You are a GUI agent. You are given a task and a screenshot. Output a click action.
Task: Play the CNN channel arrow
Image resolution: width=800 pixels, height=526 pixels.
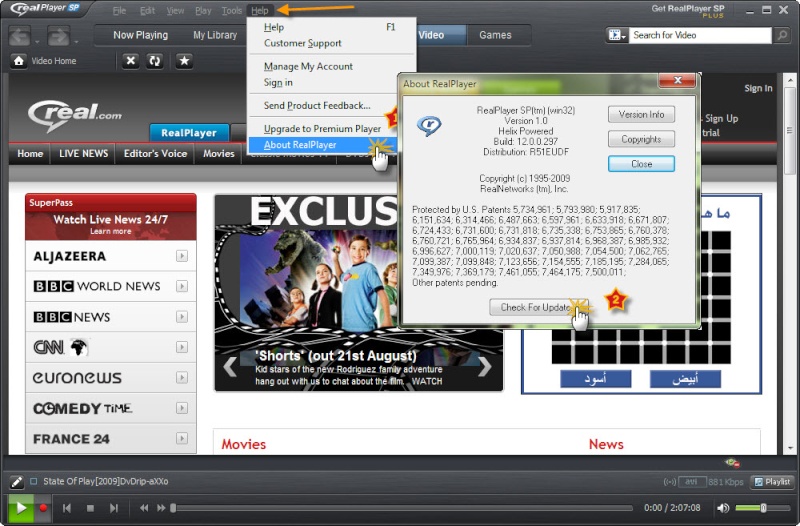tap(182, 347)
